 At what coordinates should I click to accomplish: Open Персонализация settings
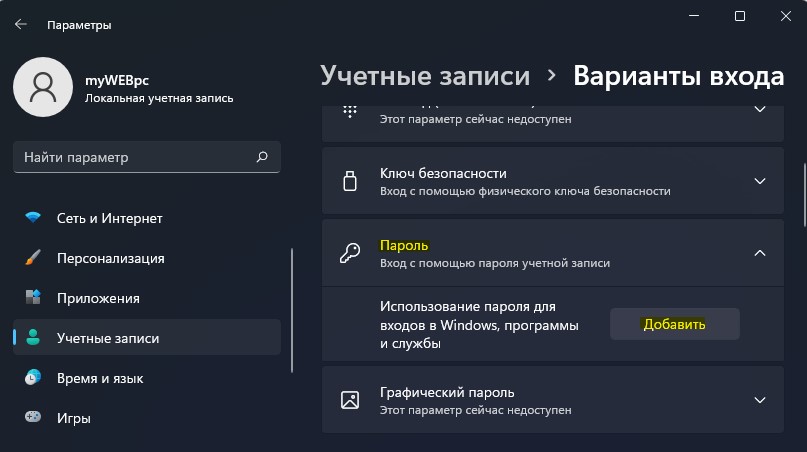[147, 258]
